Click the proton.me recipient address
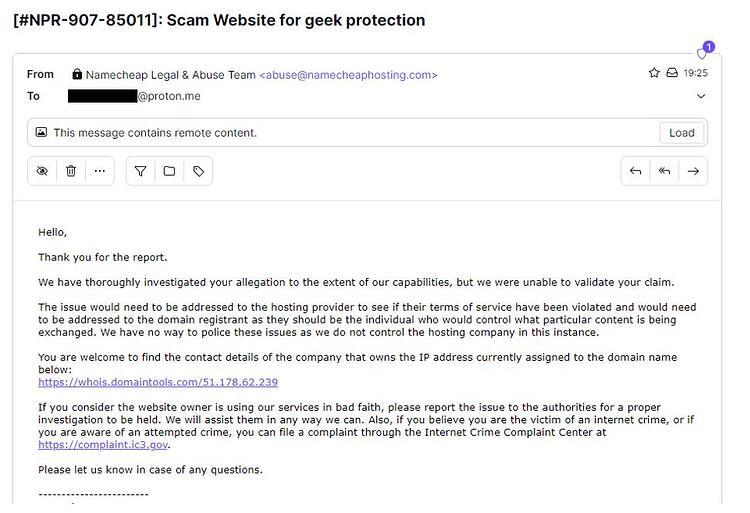Screen dimensions: 750x513 134,96
